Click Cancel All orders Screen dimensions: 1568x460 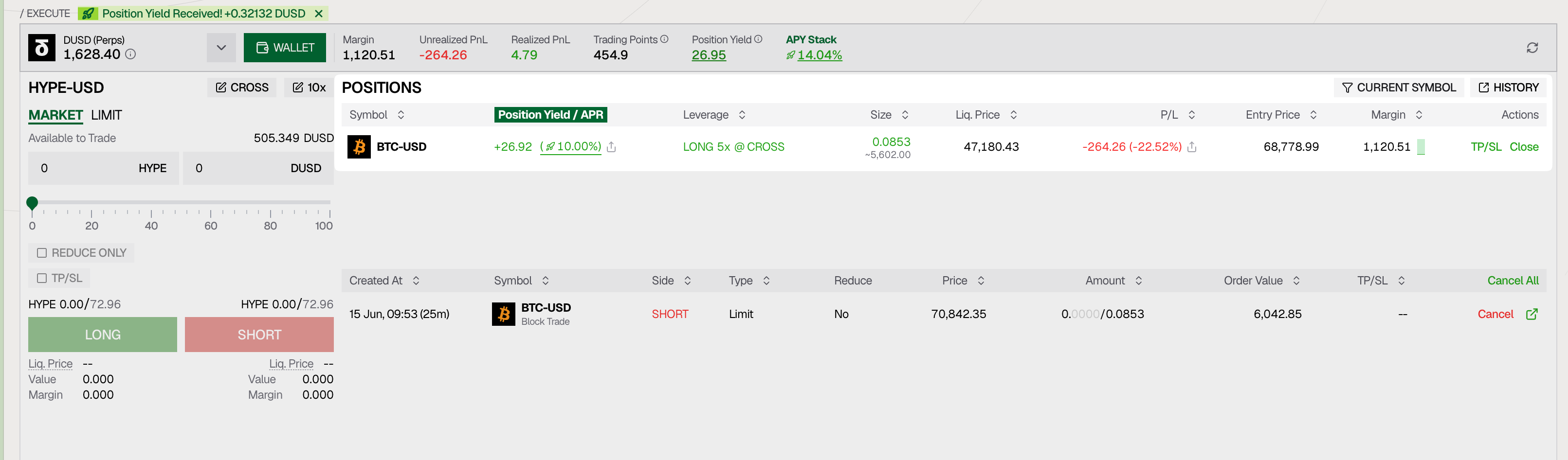pyautogui.click(x=1513, y=281)
